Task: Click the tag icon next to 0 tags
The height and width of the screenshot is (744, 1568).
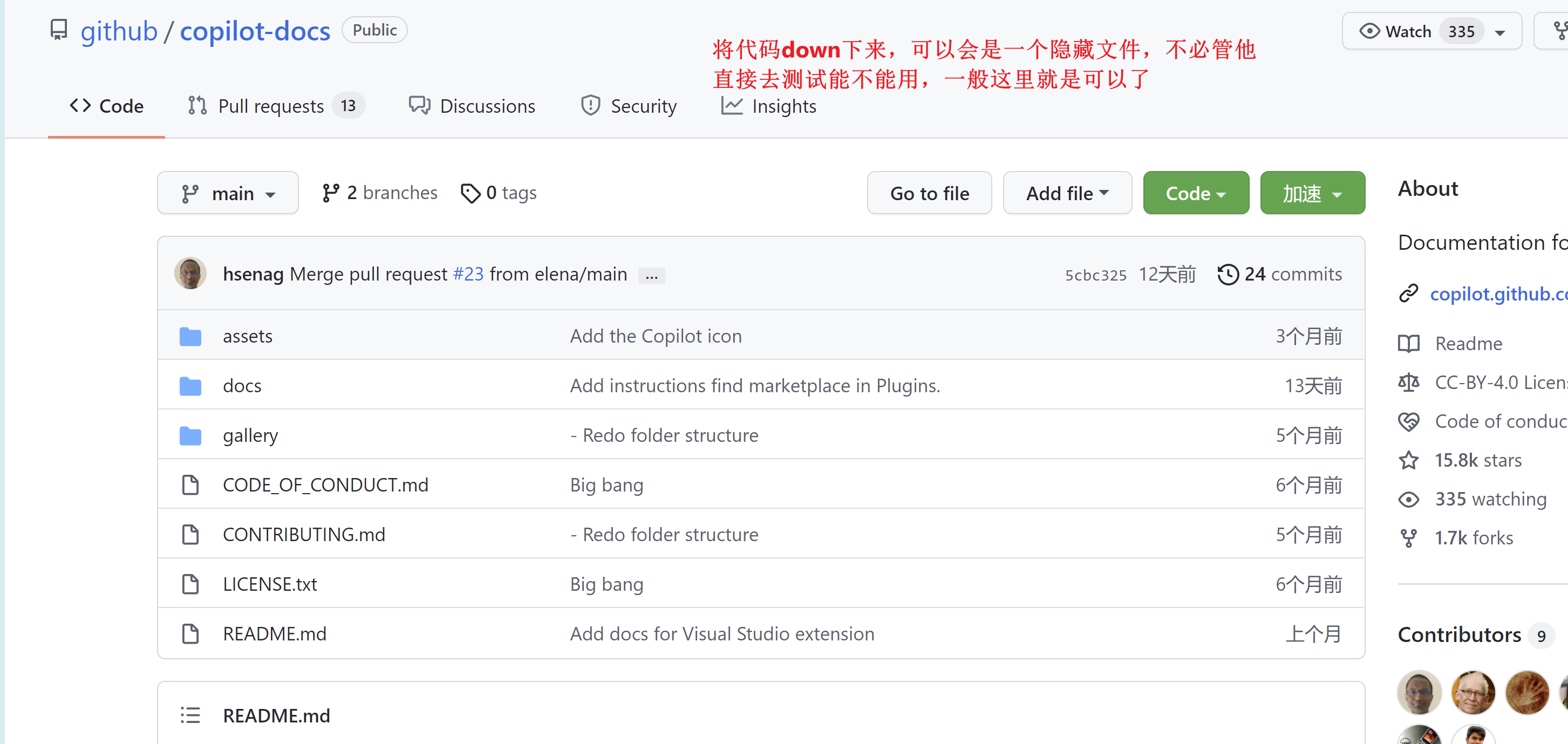Action: click(470, 193)
